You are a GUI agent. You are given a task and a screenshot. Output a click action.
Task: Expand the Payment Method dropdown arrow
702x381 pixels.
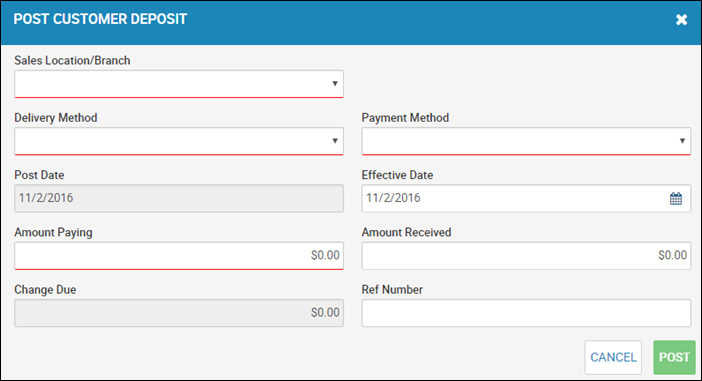point(682,141)
